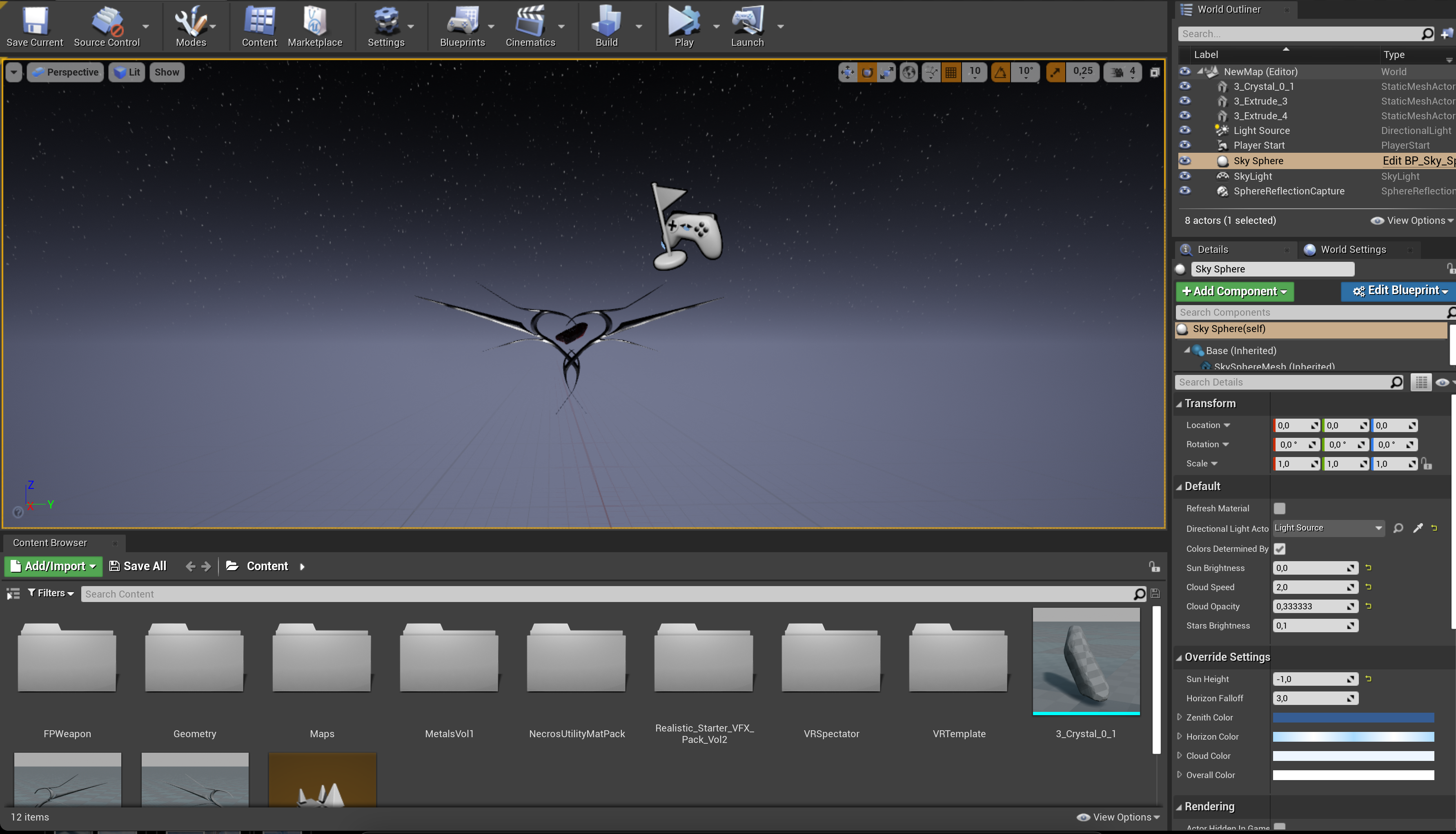Click the Play toolbar icon
The width and height of the screenshot is (1456, 834).
pyautogui.click(x=683, y=26)
